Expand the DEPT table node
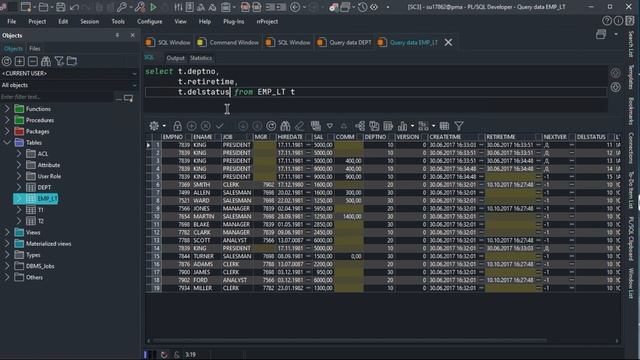This screenshot has height=360, width=640. [19, 187]
